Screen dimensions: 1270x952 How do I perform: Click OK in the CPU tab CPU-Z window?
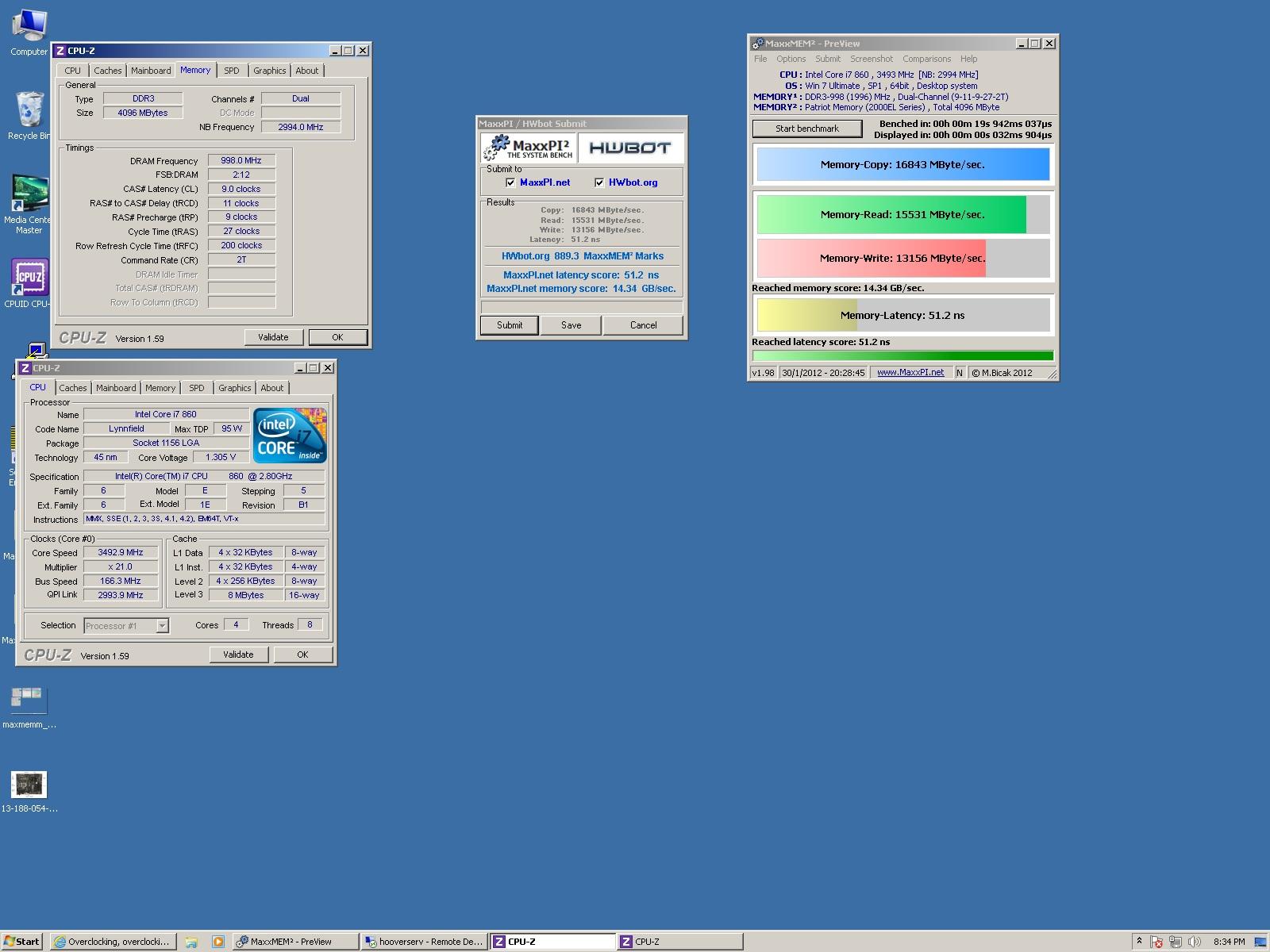[302, 654]
